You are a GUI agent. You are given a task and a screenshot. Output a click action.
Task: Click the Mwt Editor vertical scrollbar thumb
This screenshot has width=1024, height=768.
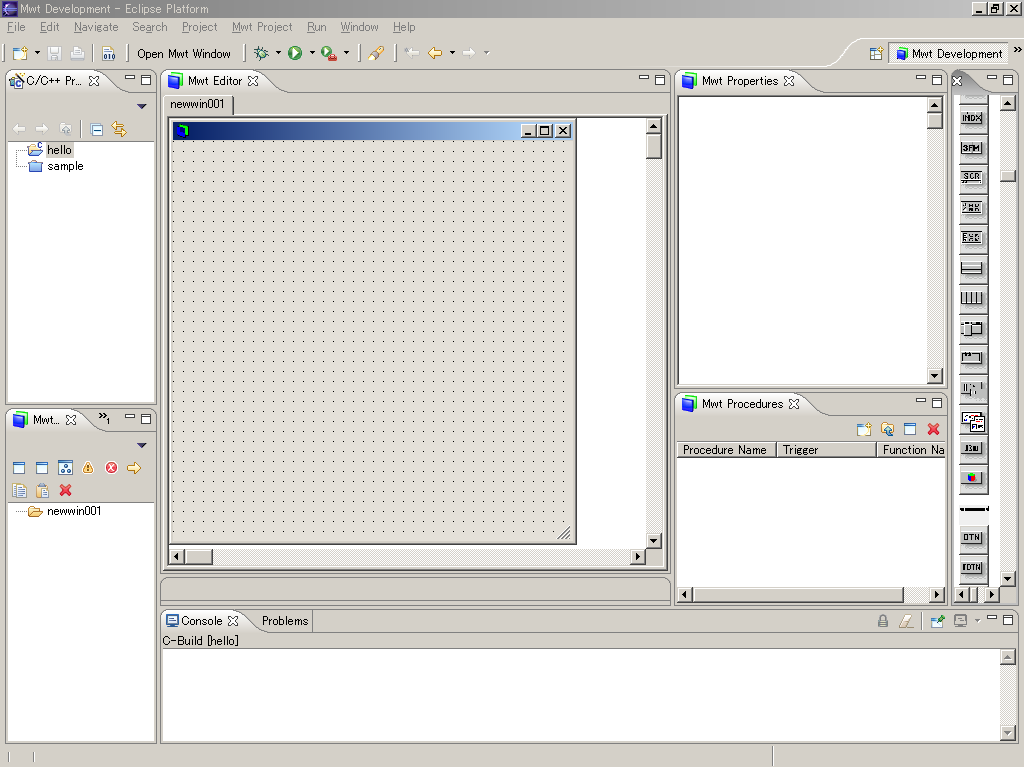[x=654, y=147]
